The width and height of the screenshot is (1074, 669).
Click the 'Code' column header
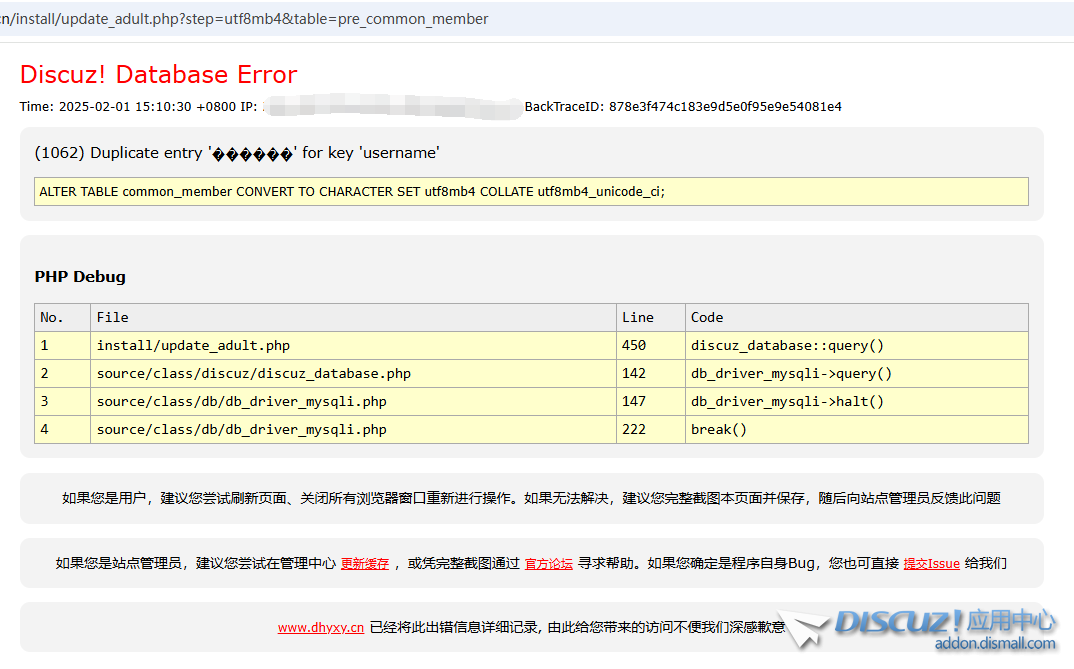(706, 317)
